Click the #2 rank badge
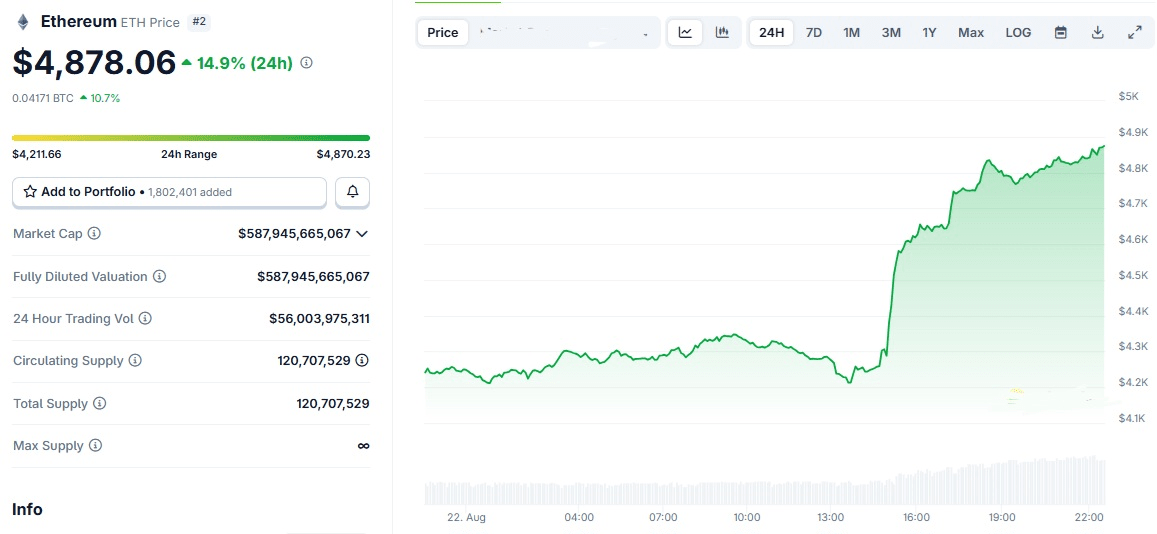Screen dimensions: 1157x534 tap(199, 22)
